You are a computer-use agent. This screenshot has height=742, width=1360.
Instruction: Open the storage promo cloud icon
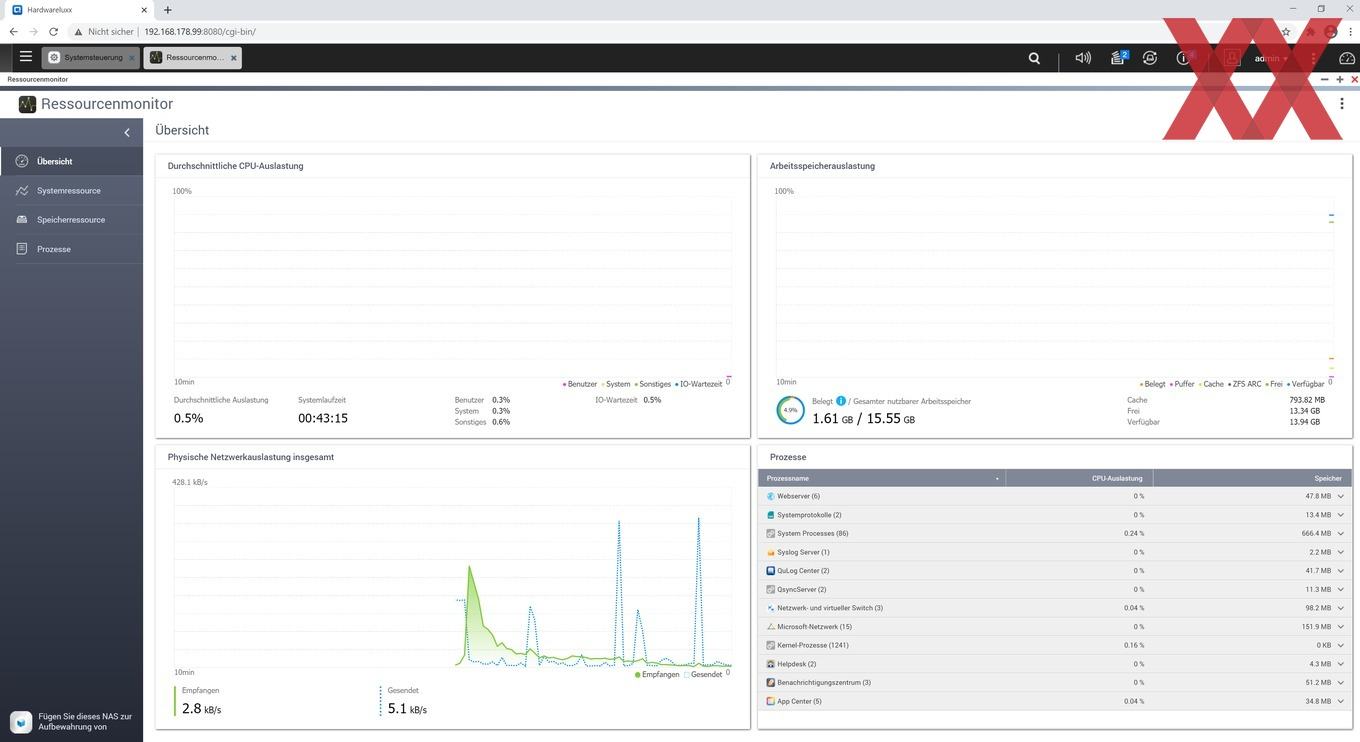[x=21, y=721]
